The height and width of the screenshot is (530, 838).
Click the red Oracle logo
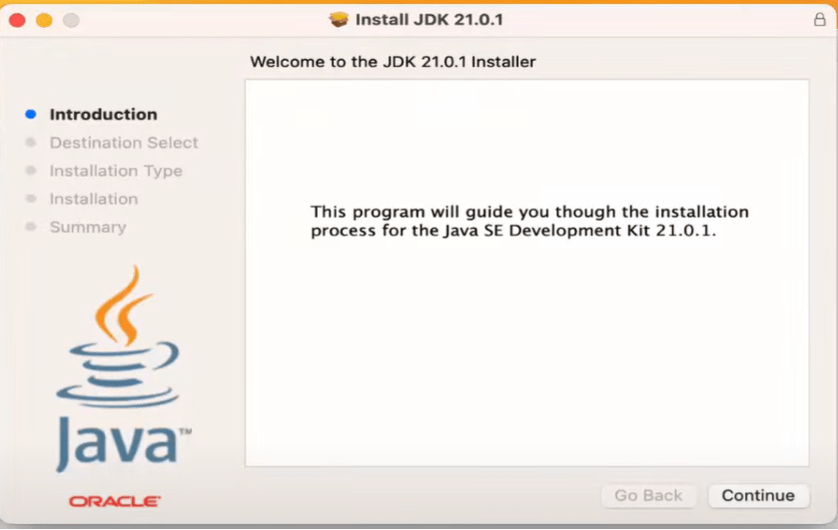(115, 501)
